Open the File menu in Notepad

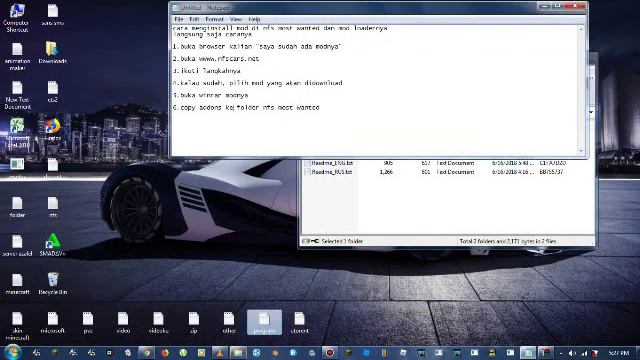pyautogui.click(x=179, y=19)
